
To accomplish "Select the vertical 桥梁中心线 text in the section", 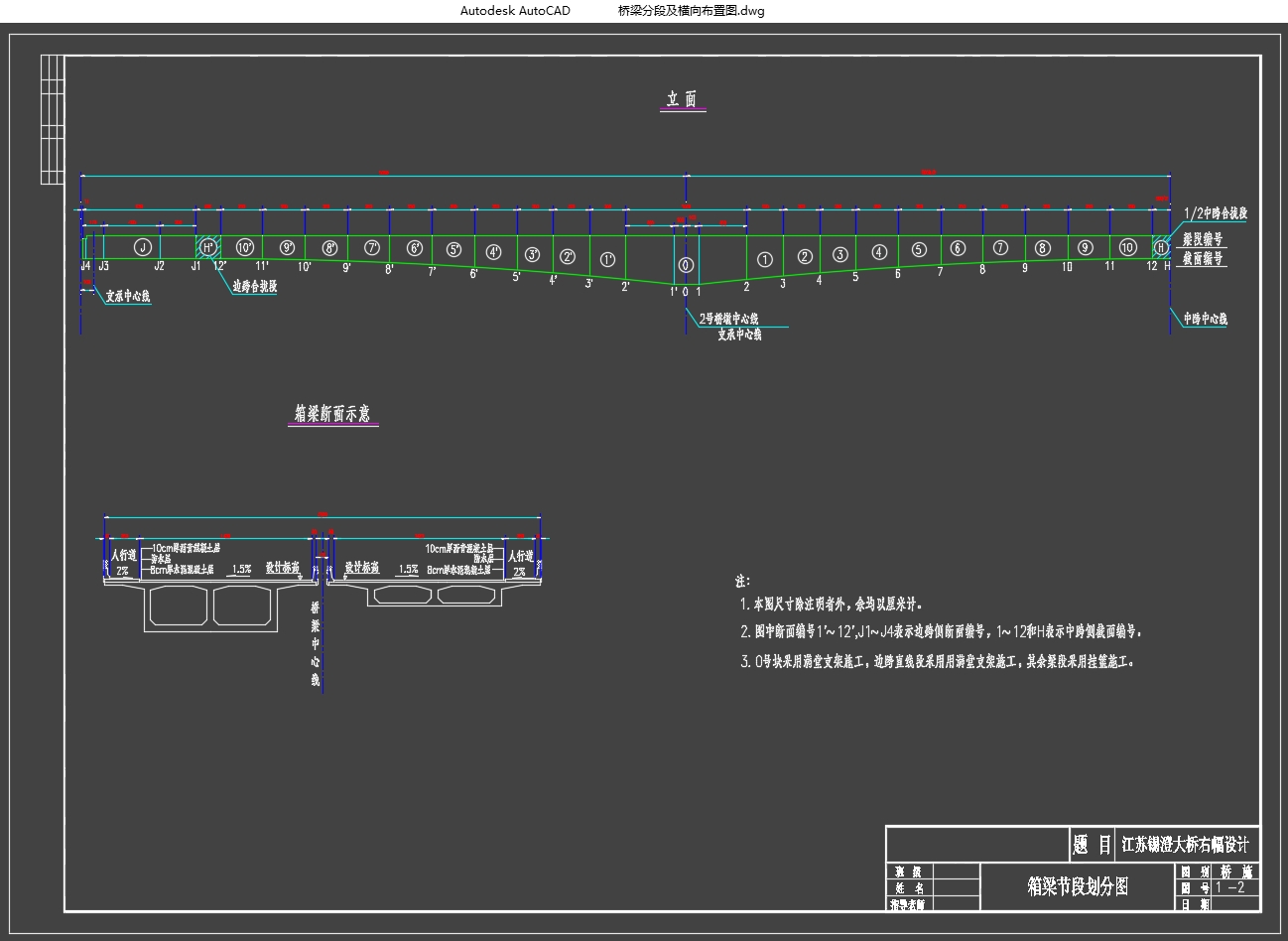I will click(x=316, y=643).
